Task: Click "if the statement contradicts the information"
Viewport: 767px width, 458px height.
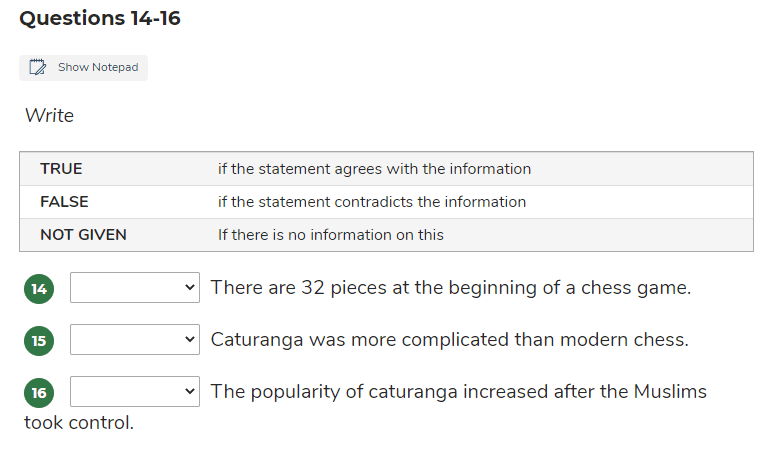Action: click(x=372, y=202)
